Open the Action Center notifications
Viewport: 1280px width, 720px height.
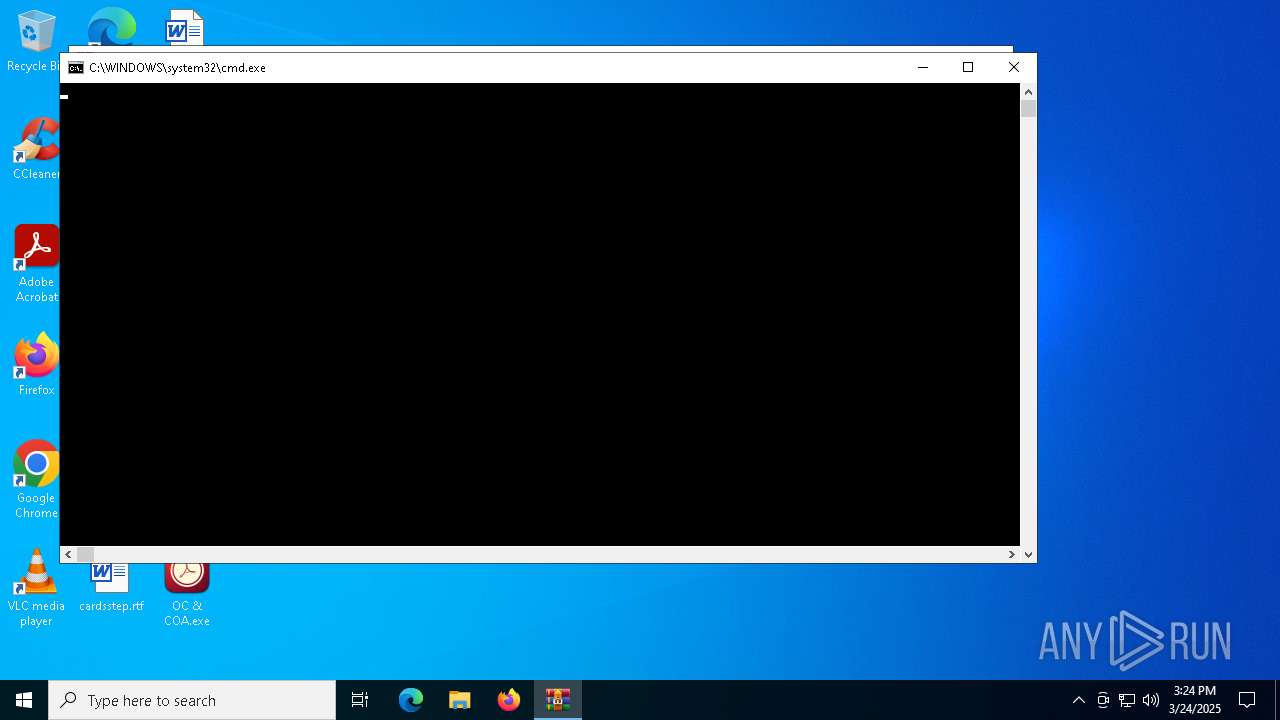[x=1247, y=700]
